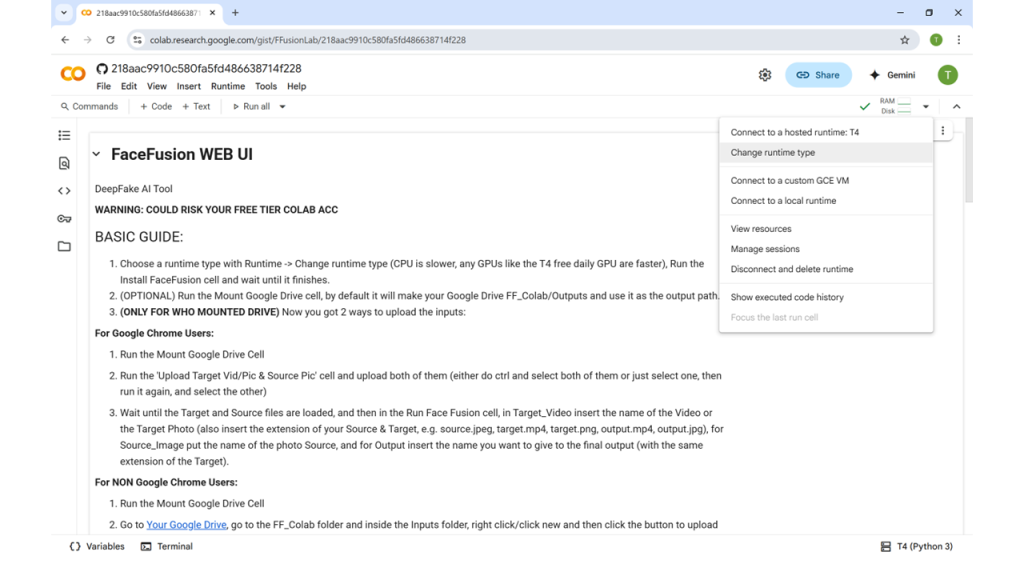This screenshot has width=1024, height=576.
Task: Reload the page
Action: point(110,40)
